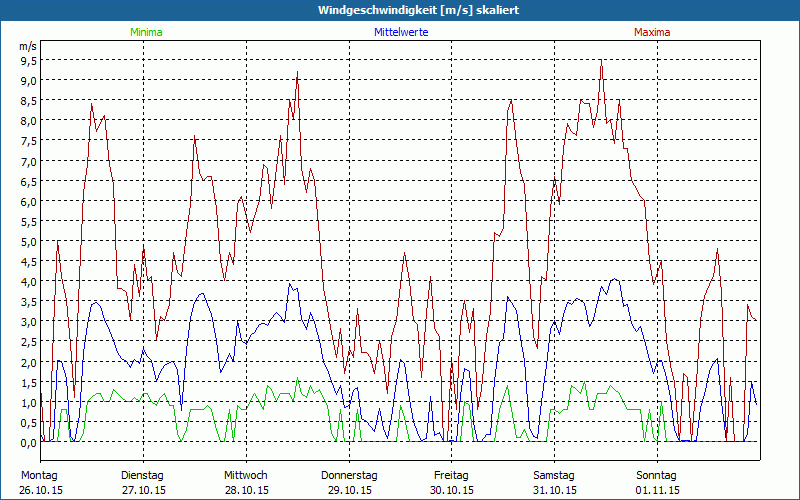Click the 0,0 y-axis value
This screenshot has width=800, height=500.
pos(29,443)
